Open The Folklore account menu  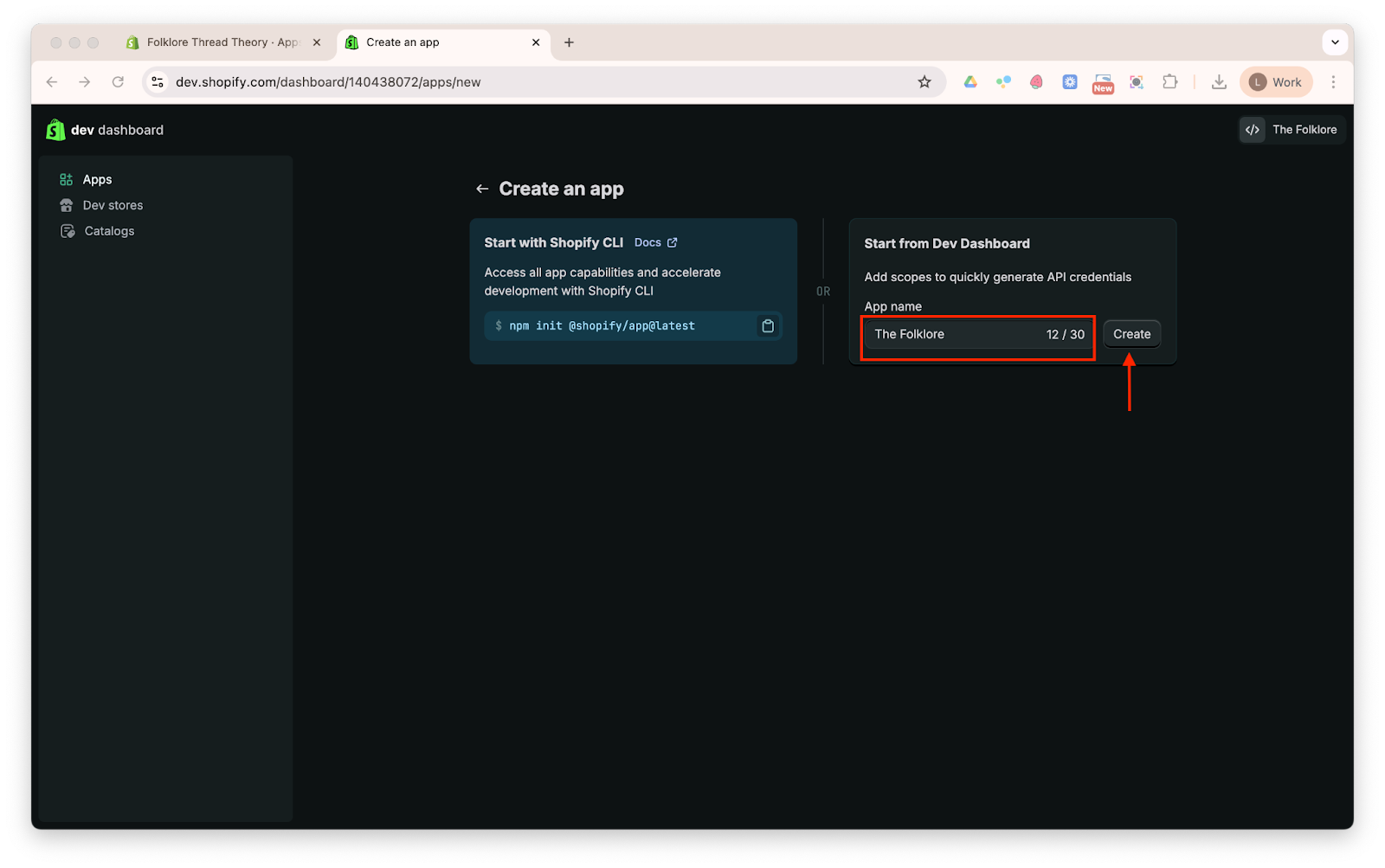point(1292,130)
